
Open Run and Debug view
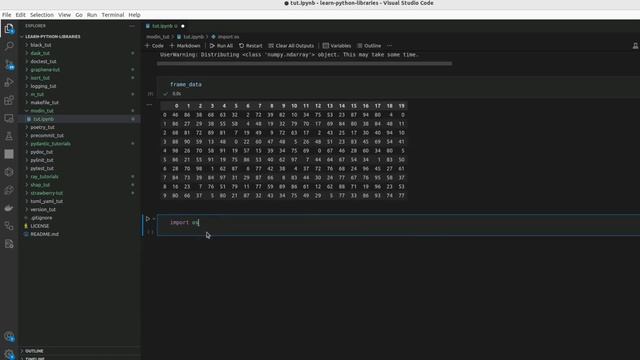(9, 82)
